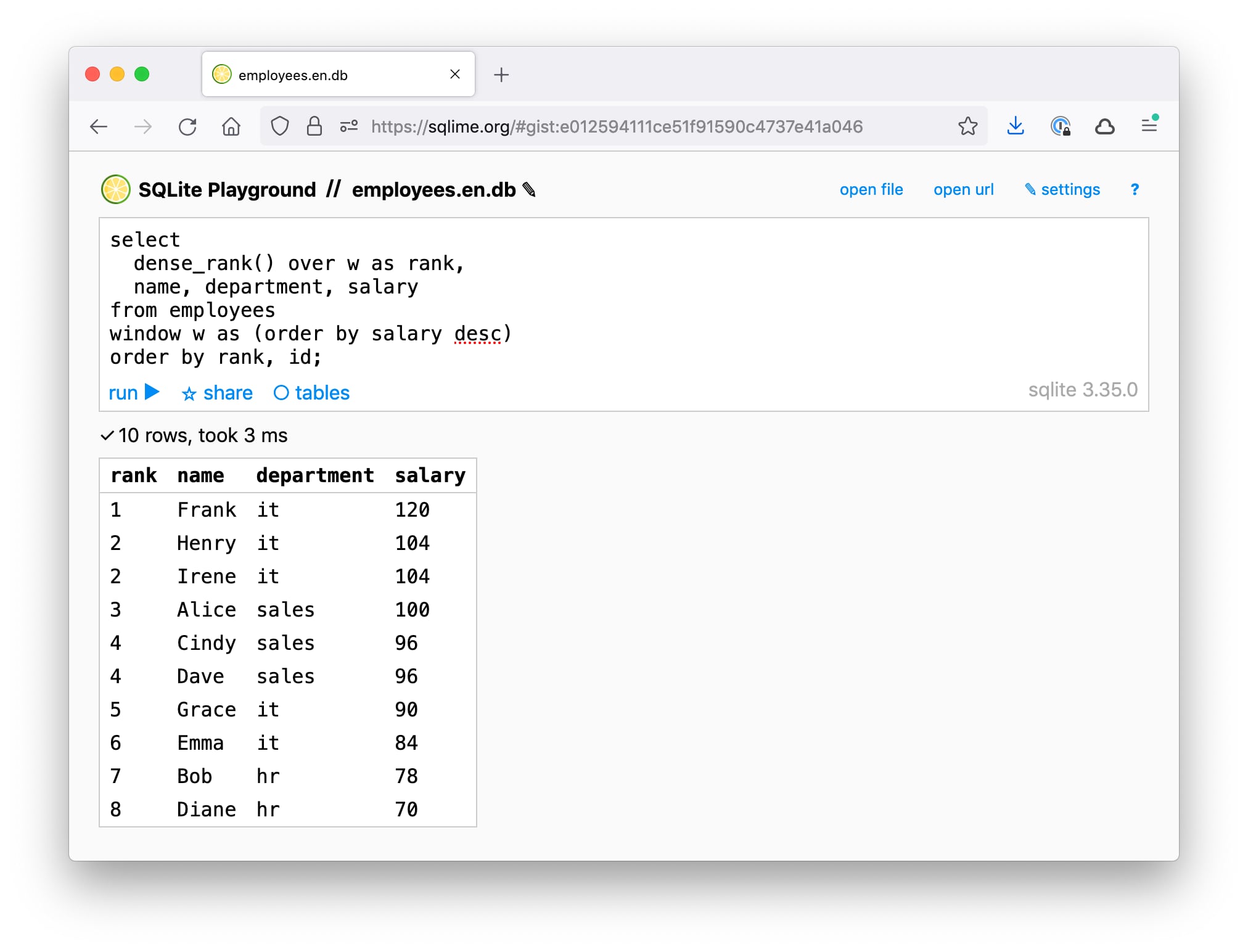The image size is (1248, 952).
Task: Click the SQLite Playground lime logo
Action: click(115, 189)
